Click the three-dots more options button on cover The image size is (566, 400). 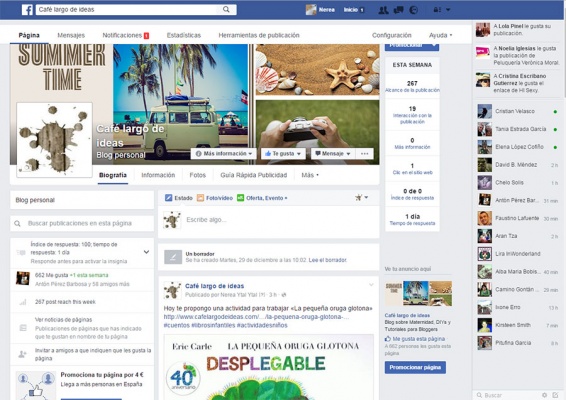365,153
